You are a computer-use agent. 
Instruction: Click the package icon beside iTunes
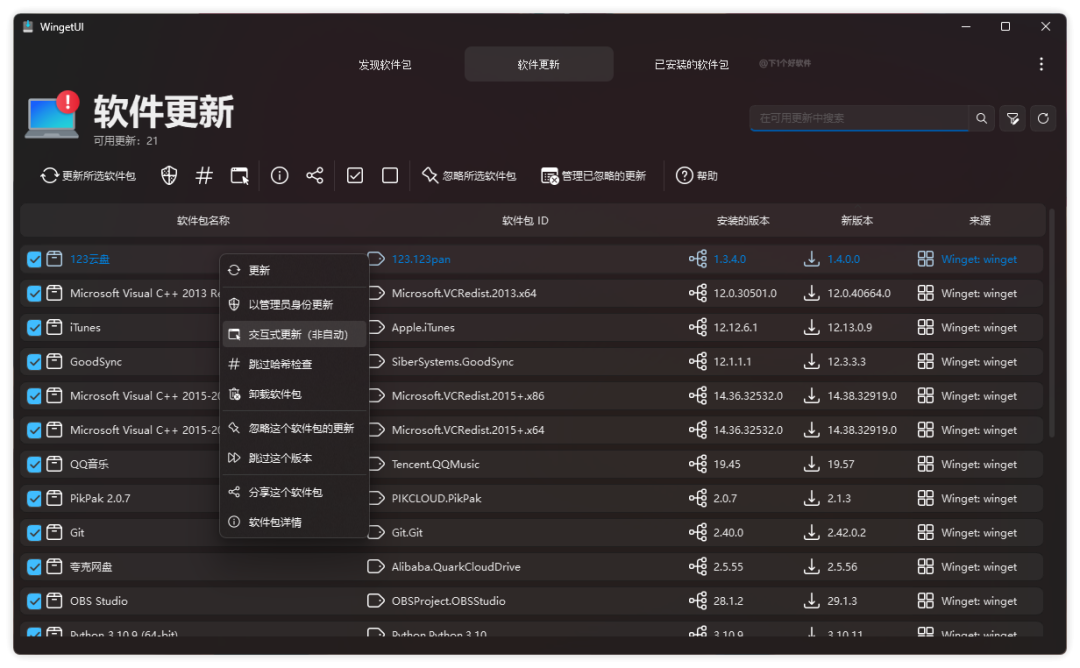(54, 327)
